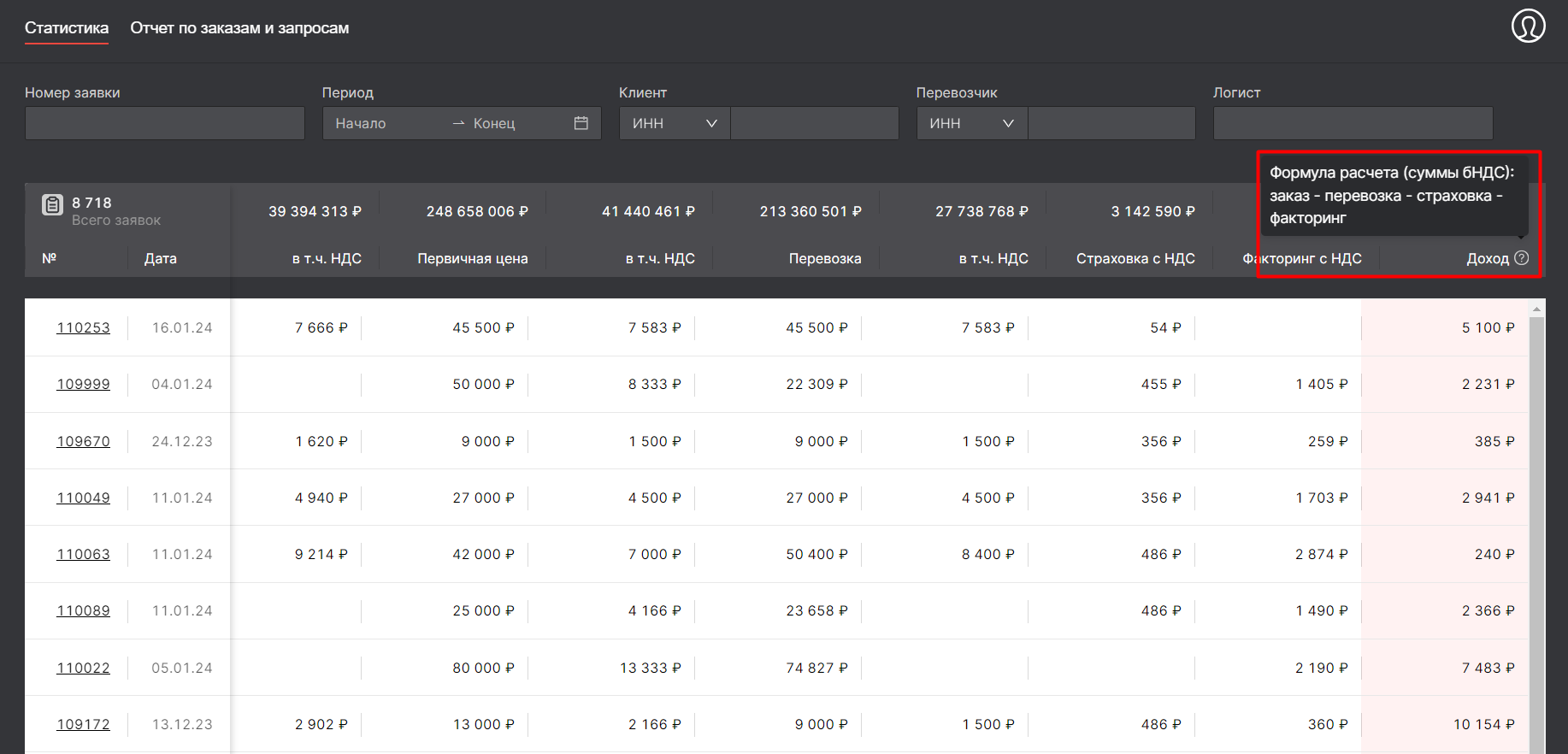Click the total orders clipboard icon

coord(52,204)
